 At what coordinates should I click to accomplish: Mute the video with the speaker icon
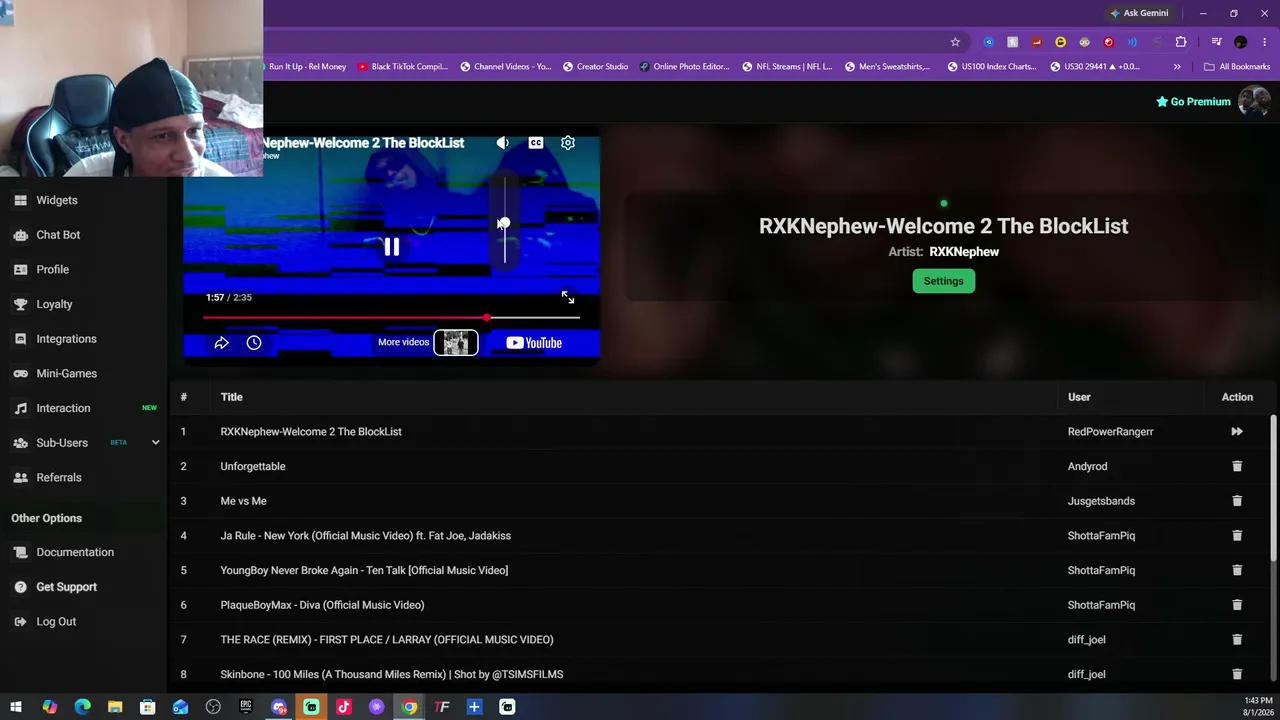(x=503, y=143)
